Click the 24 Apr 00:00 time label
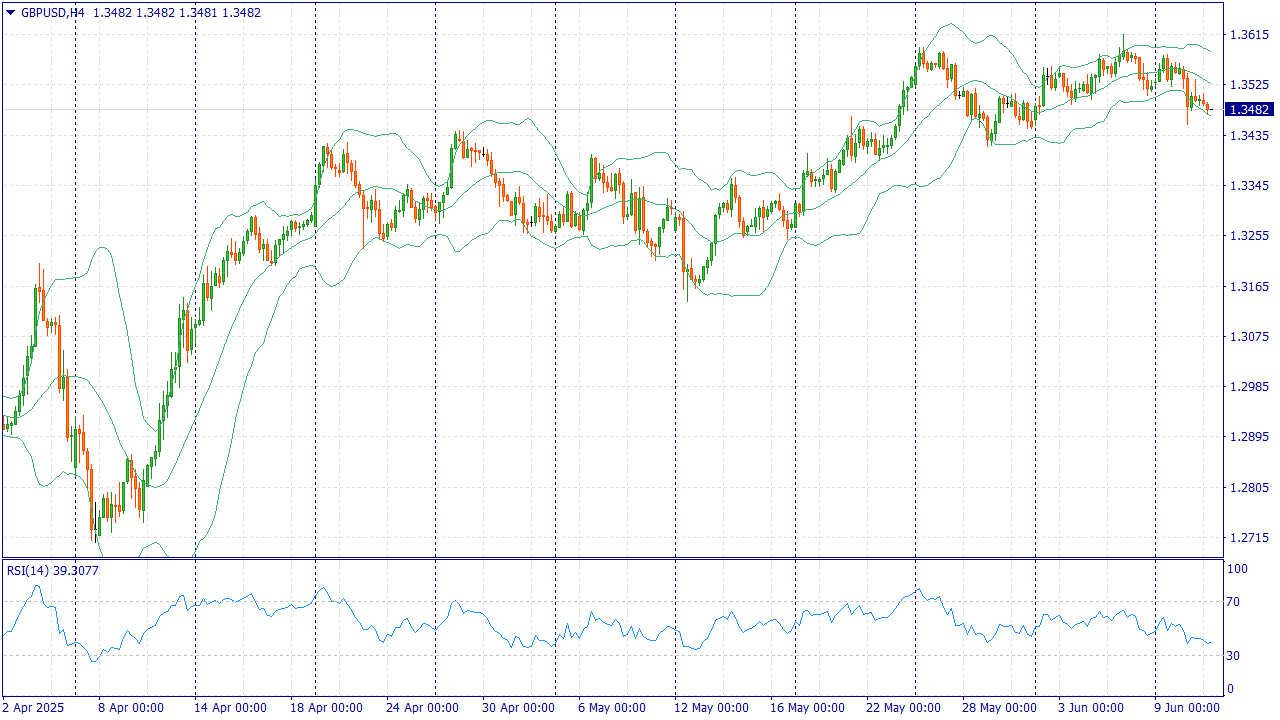 point(422,708)
